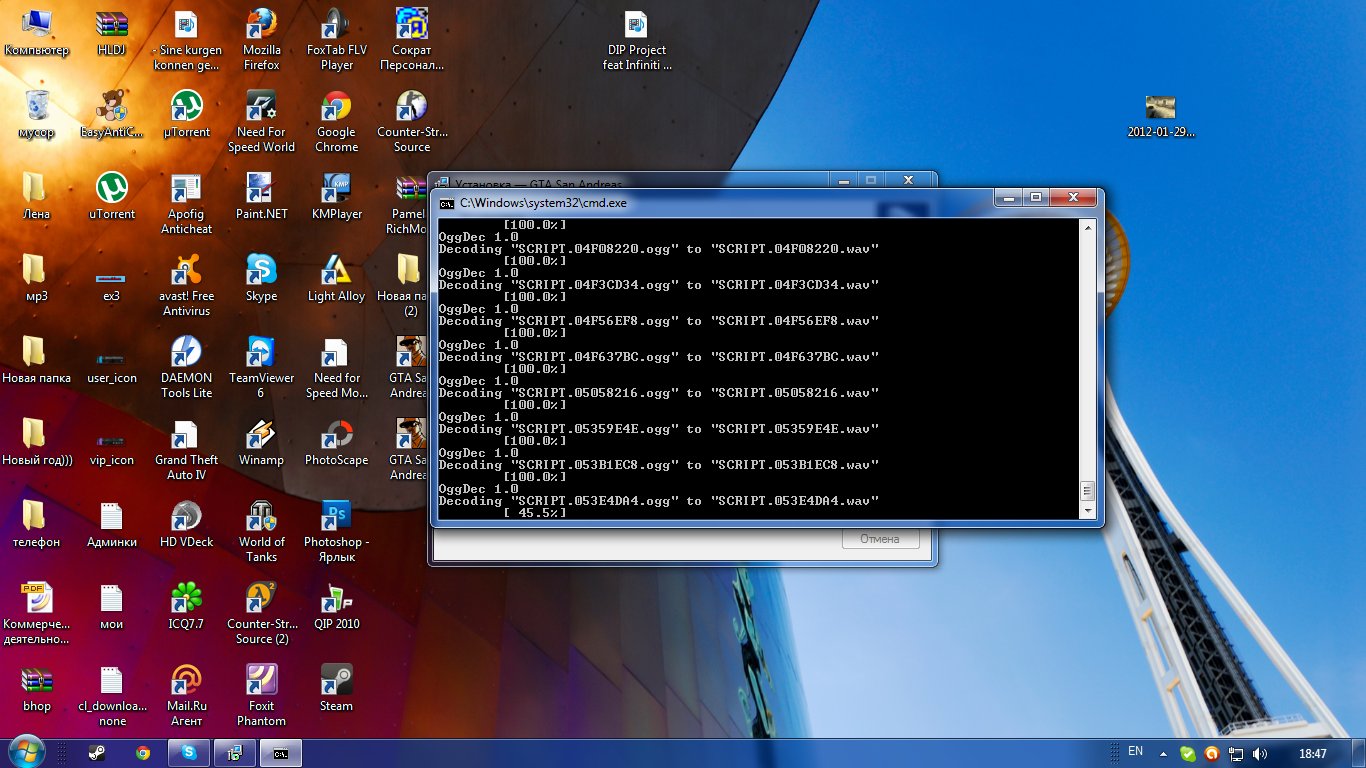Show hidden tray icons arrow
The image size is (1366, 768).
point(1163,753)
